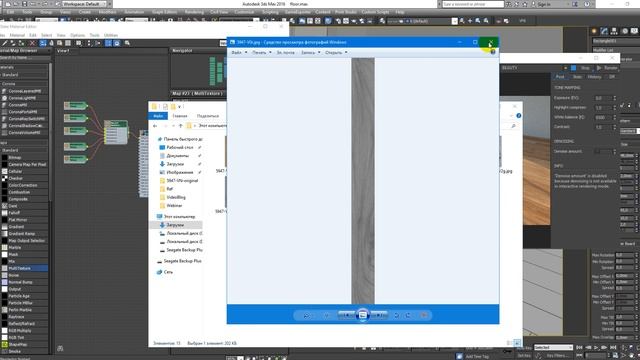640x360 pixels.
Task: Click the Search by Name field in browser
Action: (24, 58)
